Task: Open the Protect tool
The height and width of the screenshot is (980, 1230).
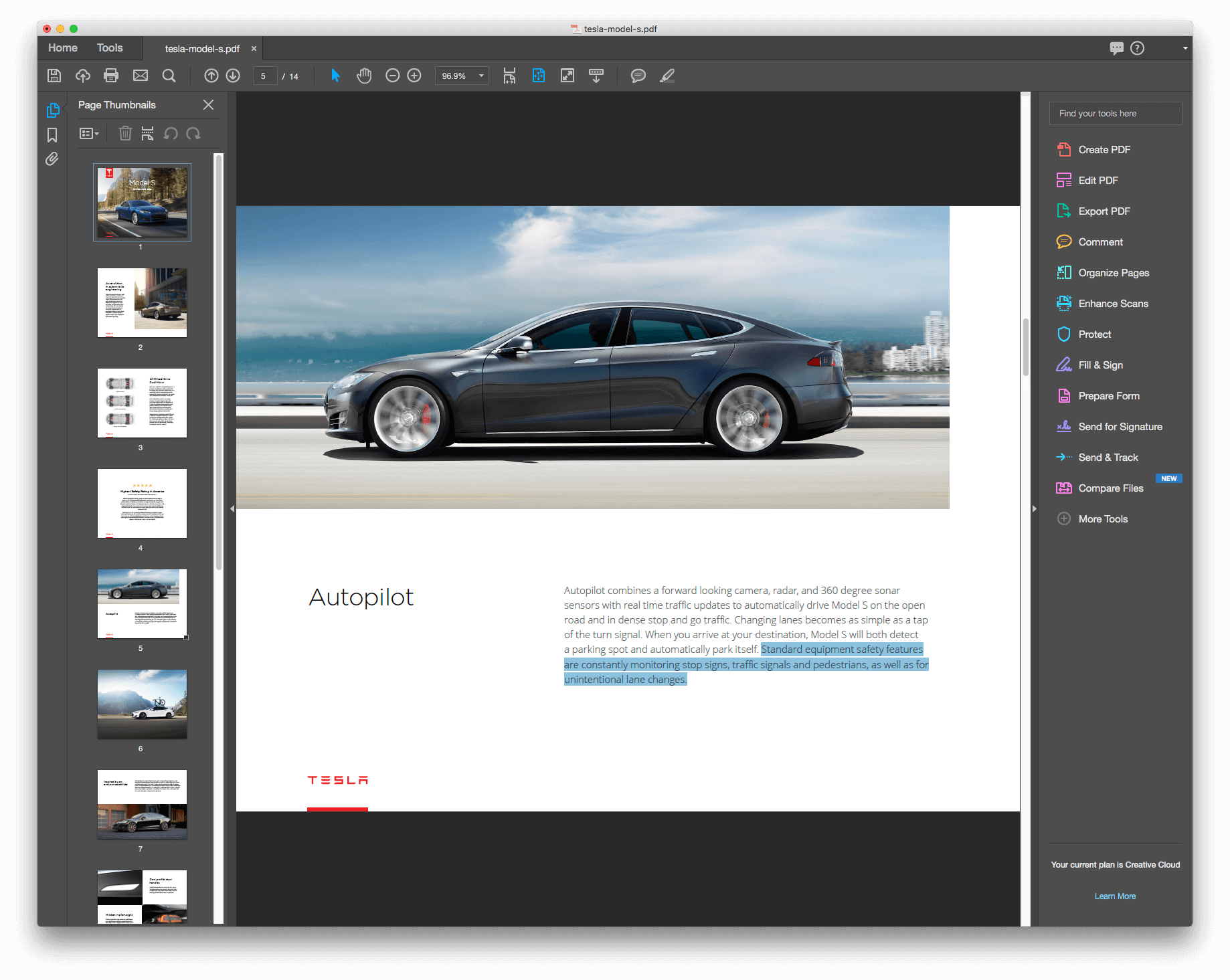Action: [x=1084, y=334]
